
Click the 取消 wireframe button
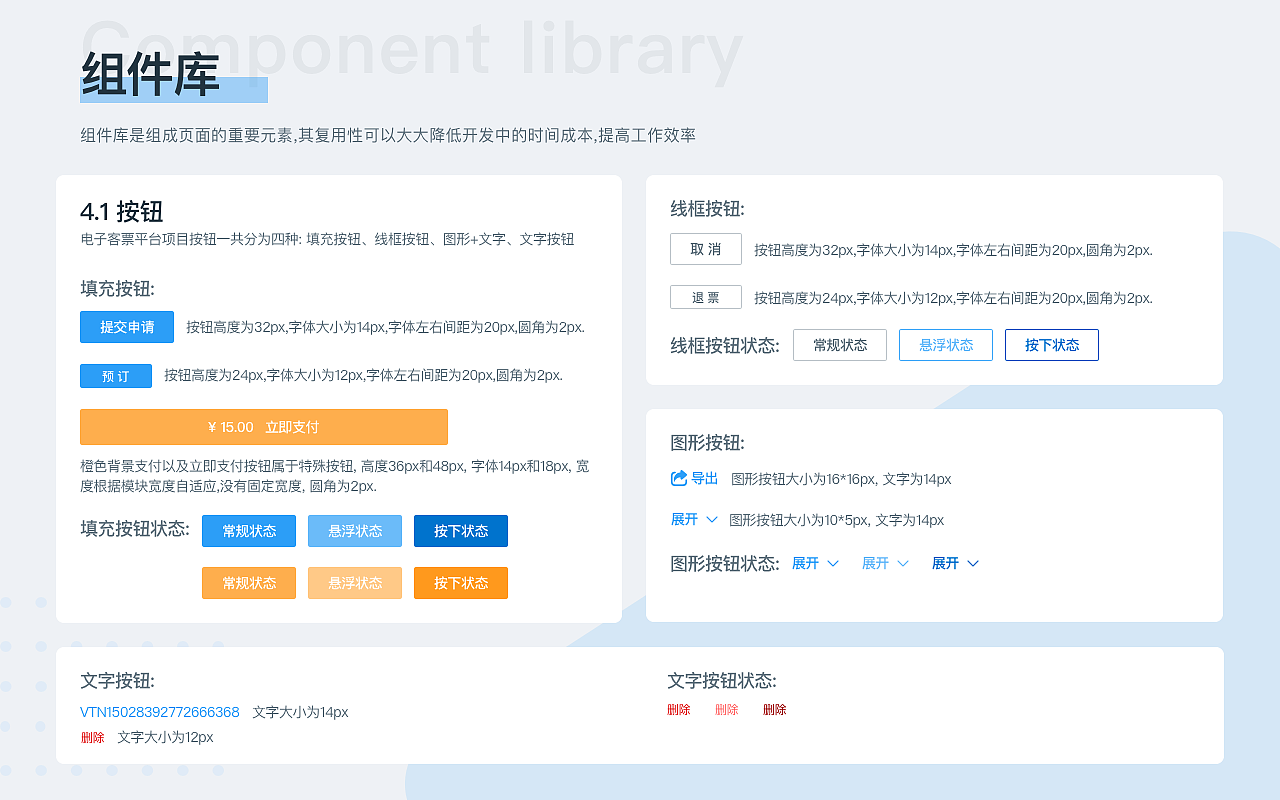[705, 249]
